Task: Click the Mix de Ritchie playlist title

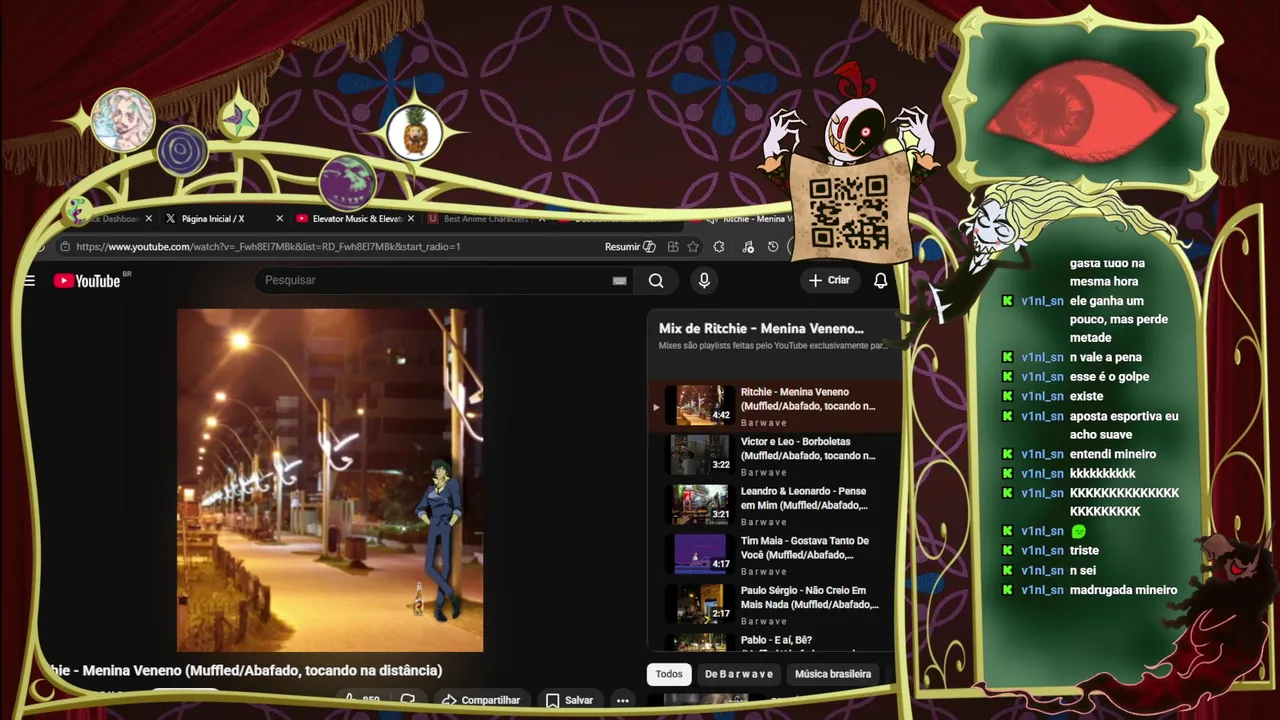Action: (761, 328)
